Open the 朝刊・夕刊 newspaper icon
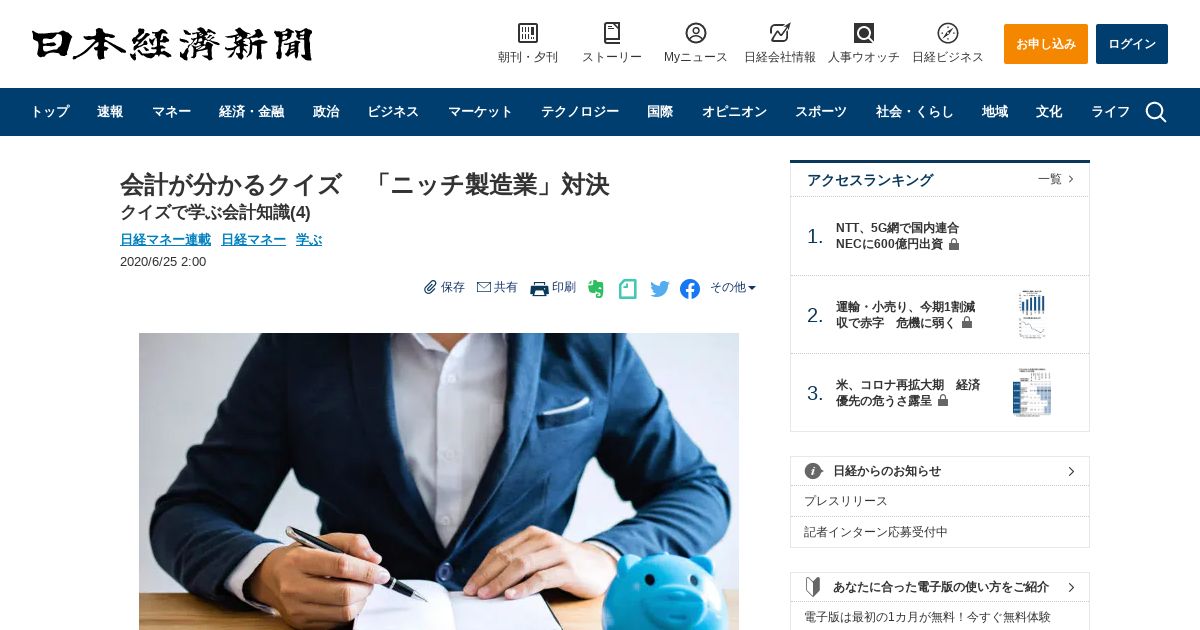This screenshot has width=1200, height=630. click(528, 33)
